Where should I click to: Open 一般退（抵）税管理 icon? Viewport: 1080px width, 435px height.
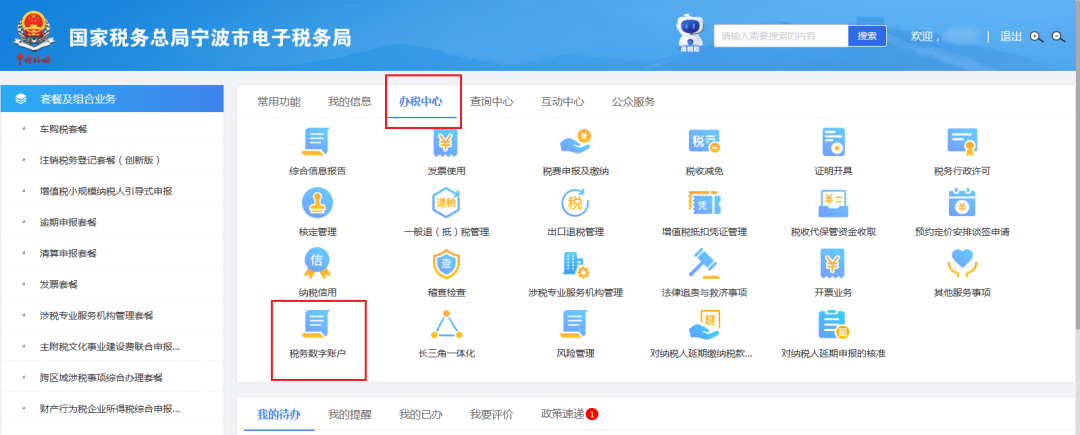pyautogui.click(x=446, y=203)
